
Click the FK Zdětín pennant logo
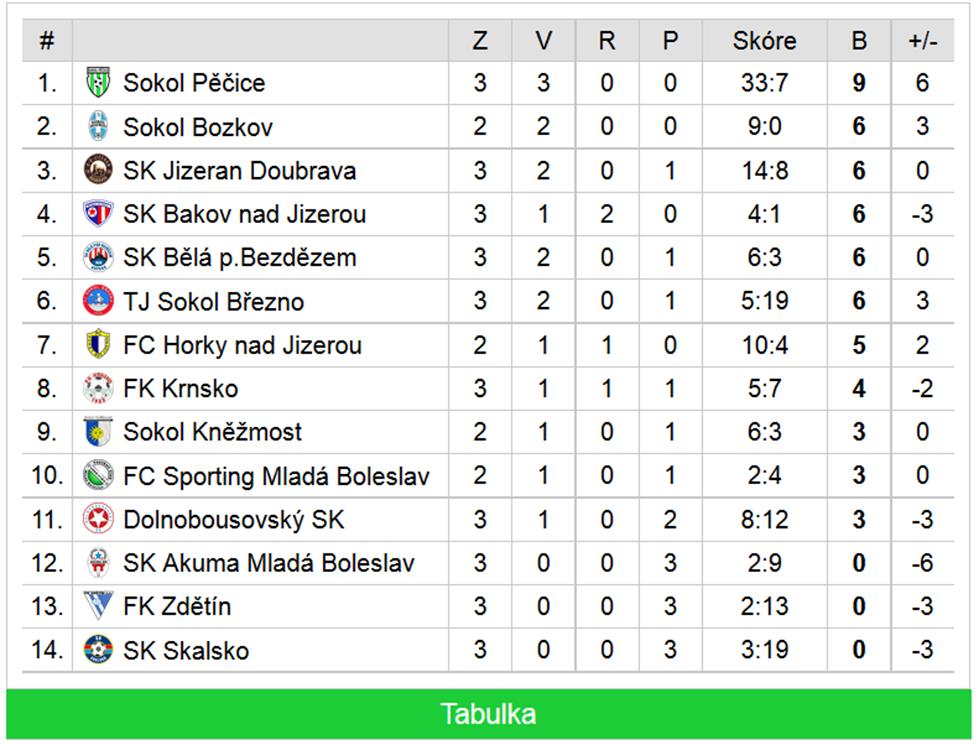tap(98, 606)
